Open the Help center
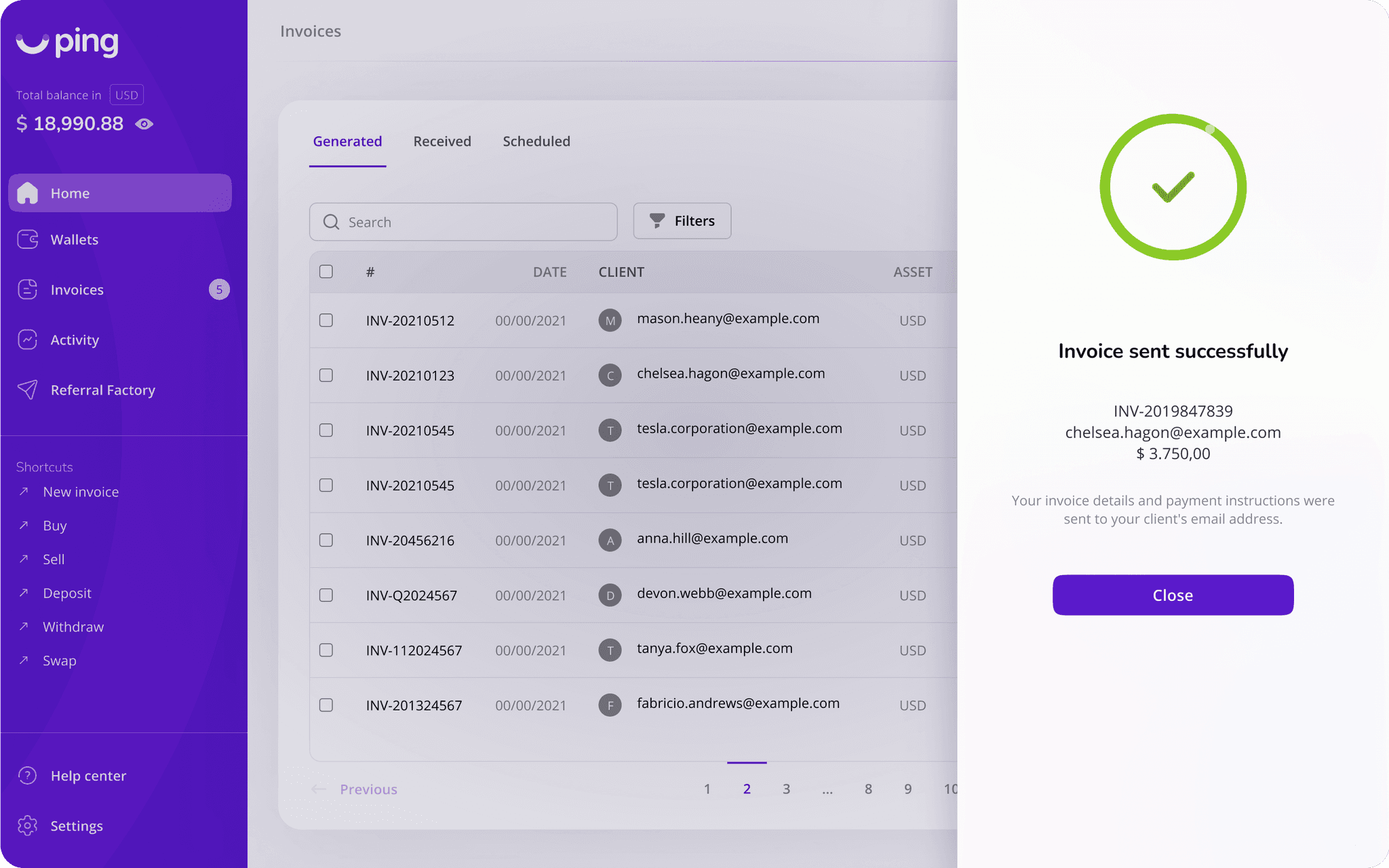The width and height of the screenshot is (1389, 868). click(88, 775)
